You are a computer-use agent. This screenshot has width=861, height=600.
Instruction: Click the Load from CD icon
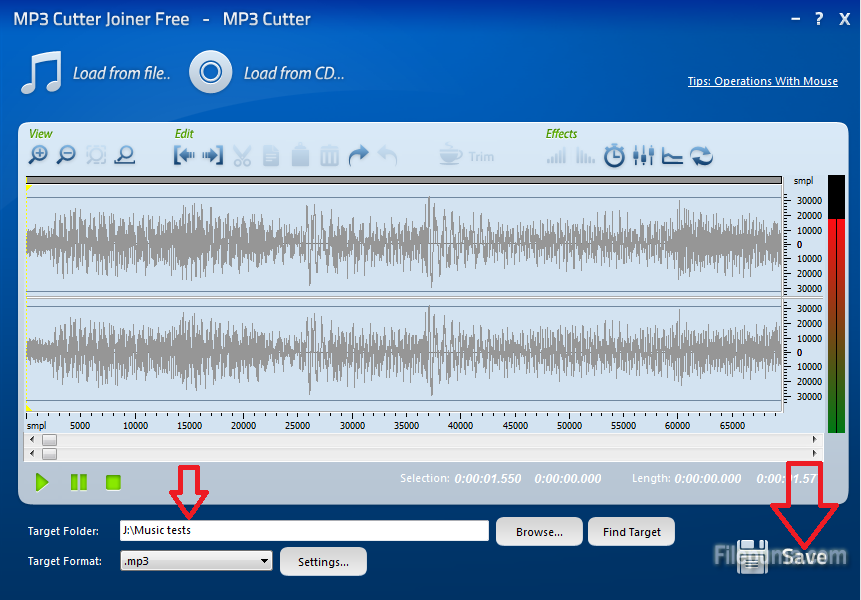[210, 72]
